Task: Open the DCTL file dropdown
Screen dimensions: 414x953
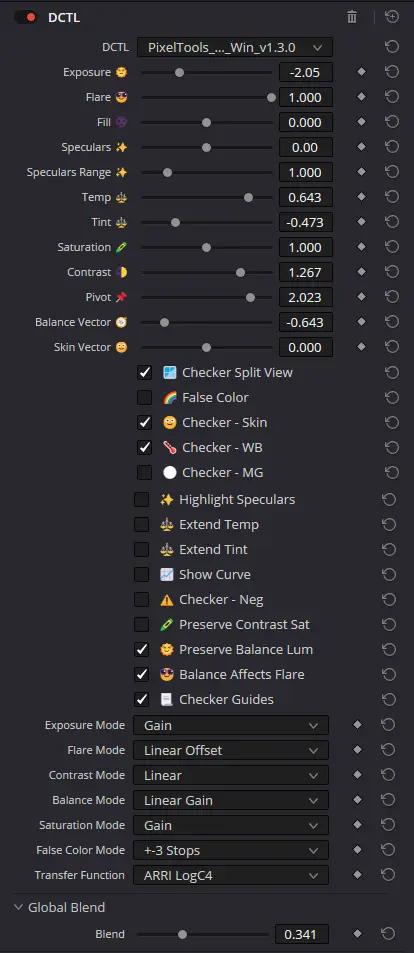Action: point(235,47)
